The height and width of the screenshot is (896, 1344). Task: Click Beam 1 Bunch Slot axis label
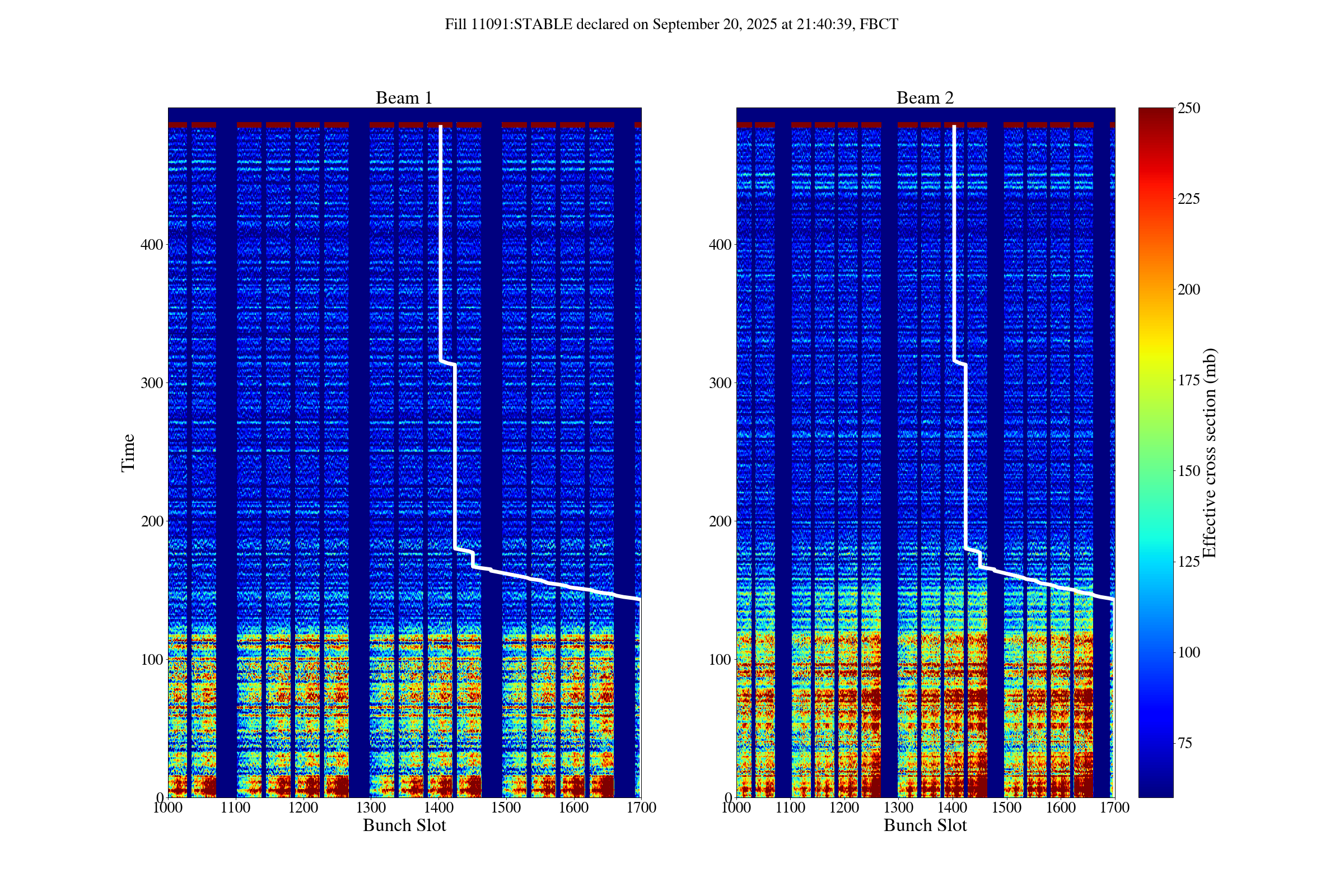(x=404, y=825)
